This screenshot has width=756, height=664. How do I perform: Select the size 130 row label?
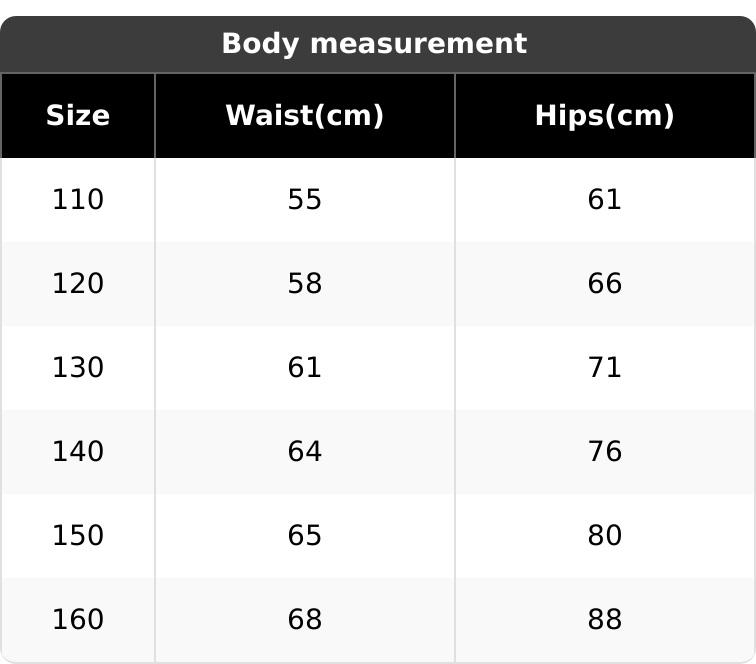(x=78, y=368)
